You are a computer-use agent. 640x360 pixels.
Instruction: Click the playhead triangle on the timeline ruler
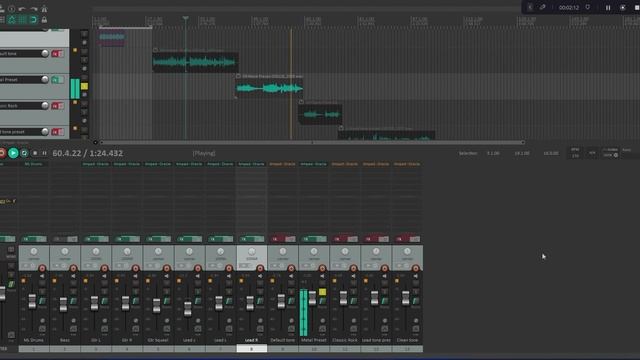coord(185,18)
